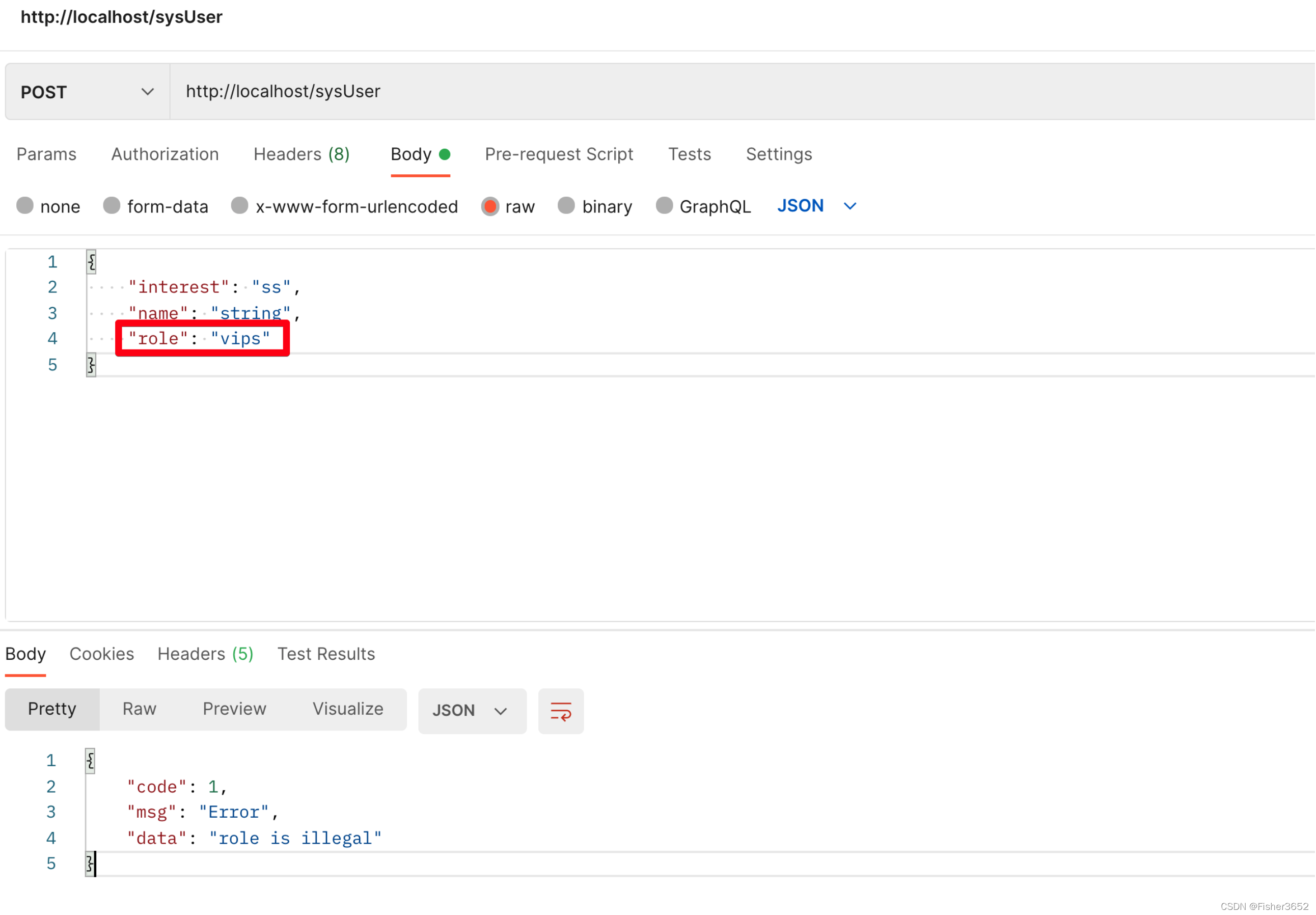Image resolution: width=1316 pixels, height=915 pixels.
Task: Open the Params tab
Action: pyautogui.click(x=46, y=154)
